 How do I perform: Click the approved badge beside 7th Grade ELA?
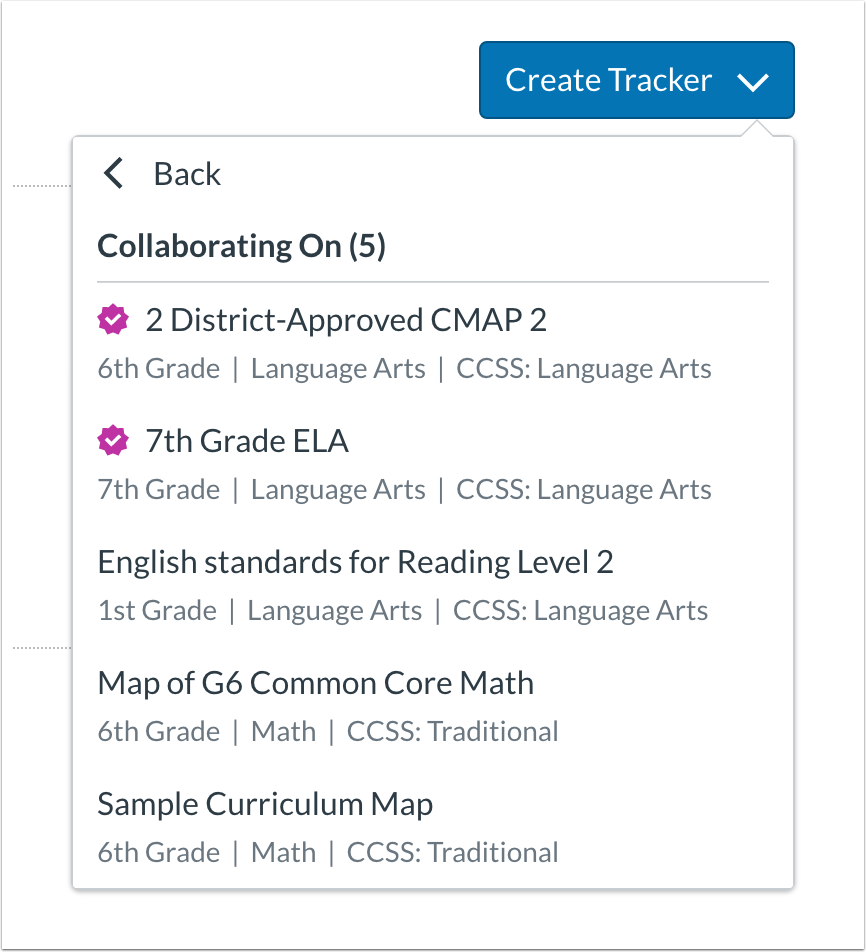(x=113, y=441)
